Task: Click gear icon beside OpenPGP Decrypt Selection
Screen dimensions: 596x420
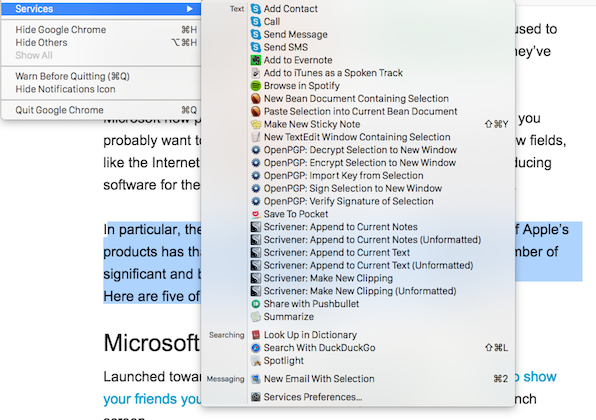Action: pos(256,150)
